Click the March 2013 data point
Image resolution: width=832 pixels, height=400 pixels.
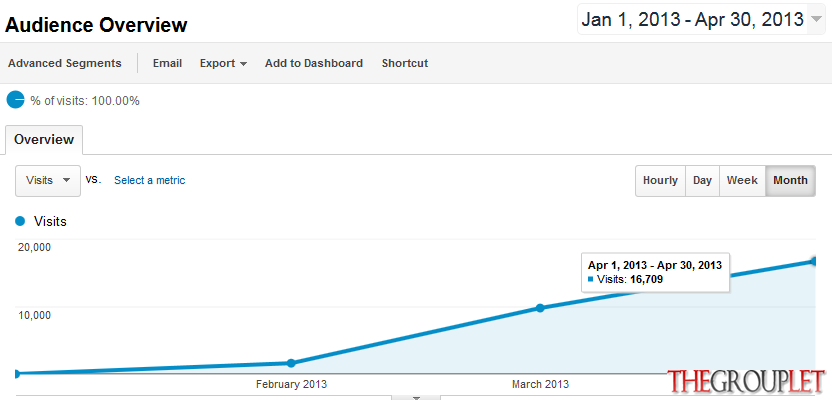click(540, 308)
